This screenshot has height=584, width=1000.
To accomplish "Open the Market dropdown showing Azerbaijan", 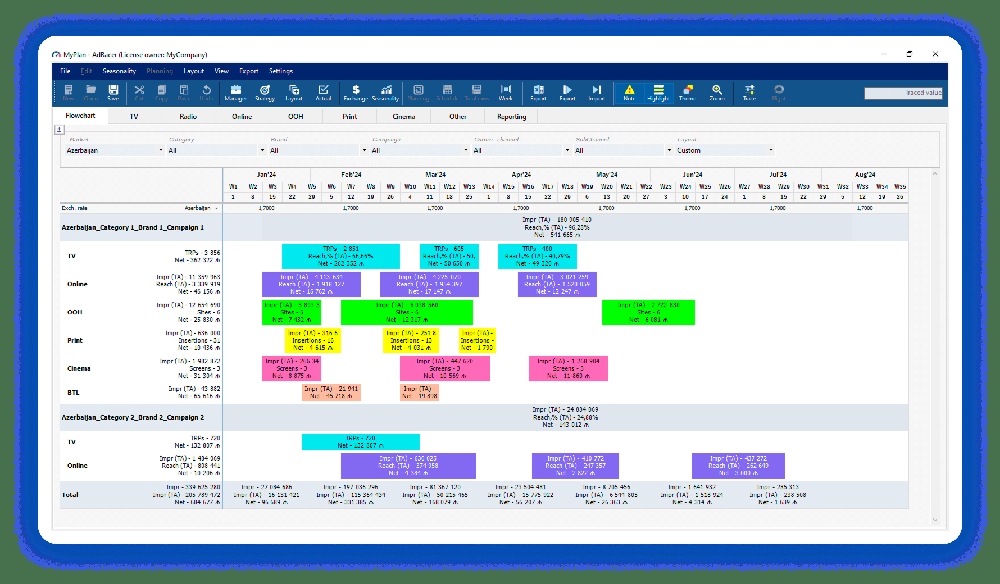I will [x=110, y=148].
